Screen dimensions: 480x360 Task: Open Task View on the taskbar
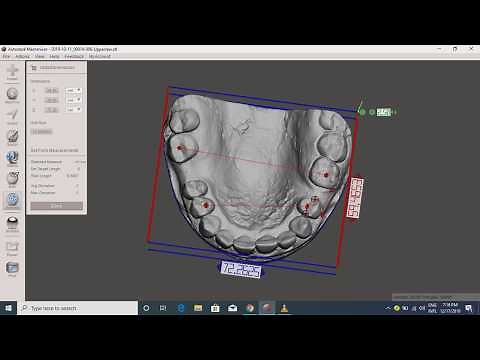pos(163,308)
